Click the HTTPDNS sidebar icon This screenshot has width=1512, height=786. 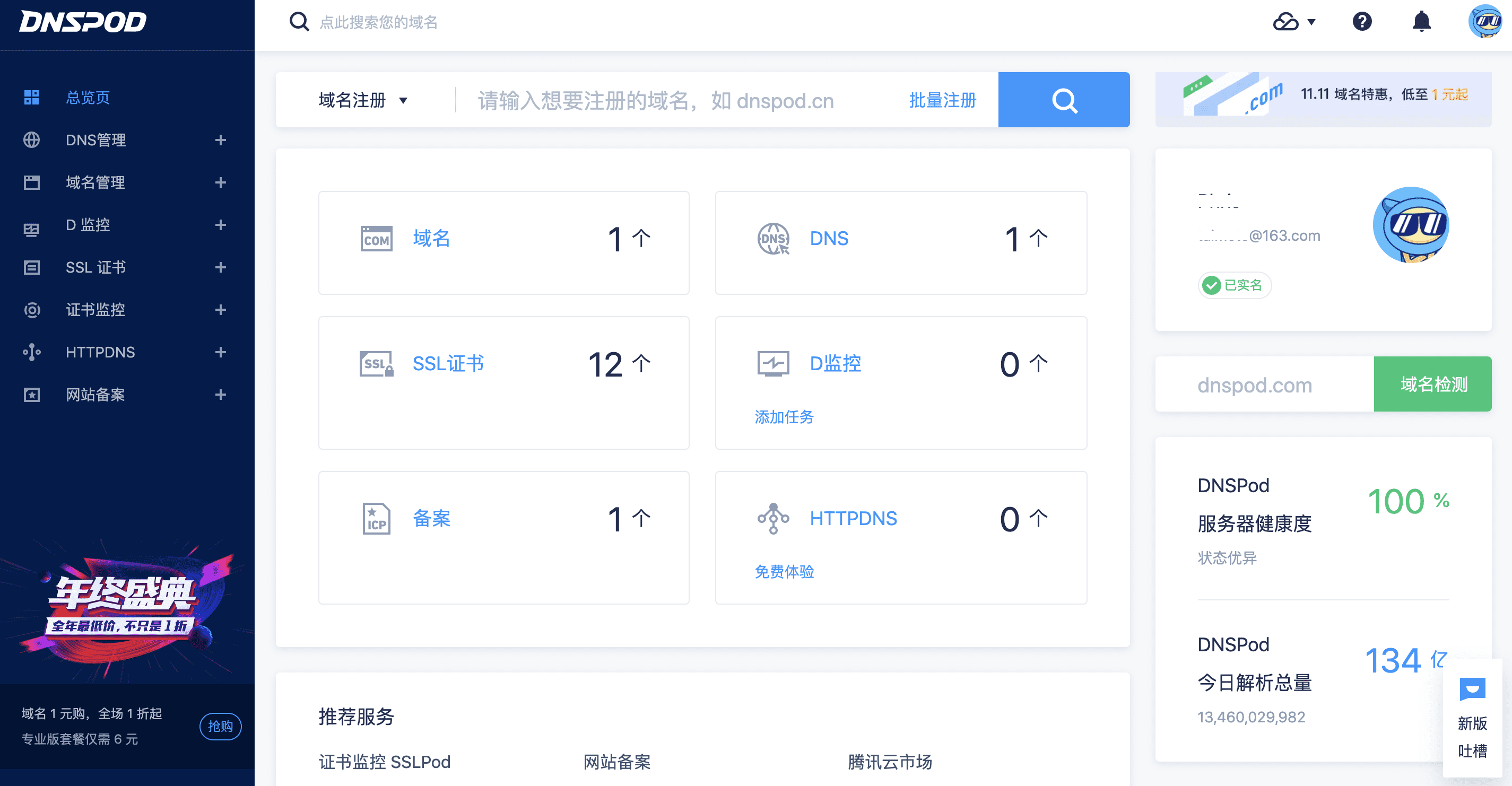pos(32,352)
